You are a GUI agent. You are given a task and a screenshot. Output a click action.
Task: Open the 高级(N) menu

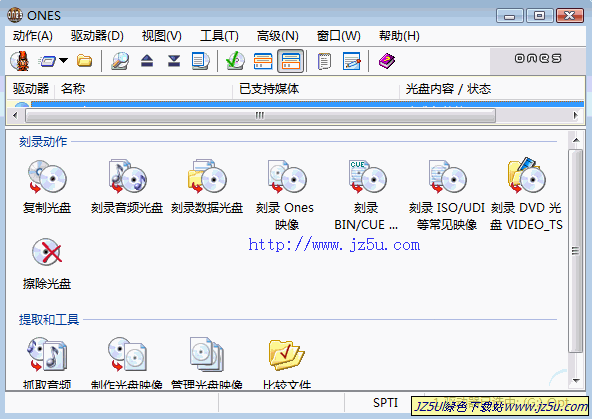278,36
